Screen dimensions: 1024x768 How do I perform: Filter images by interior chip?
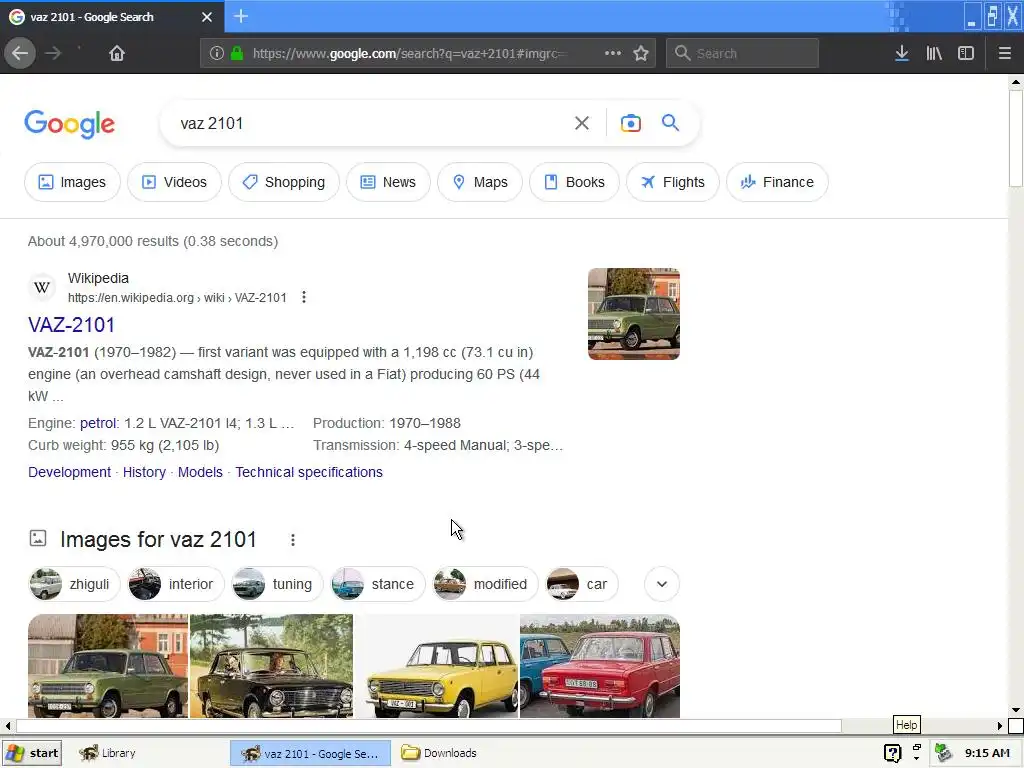(x=176, y=584)
